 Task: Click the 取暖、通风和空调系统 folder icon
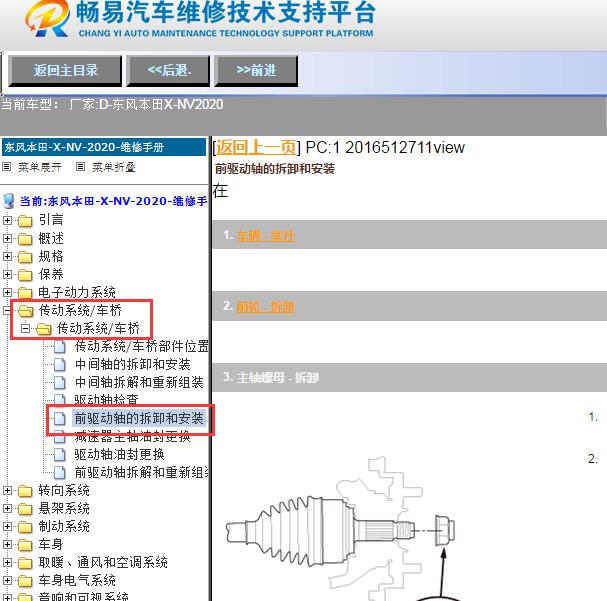tap(25, 563)
